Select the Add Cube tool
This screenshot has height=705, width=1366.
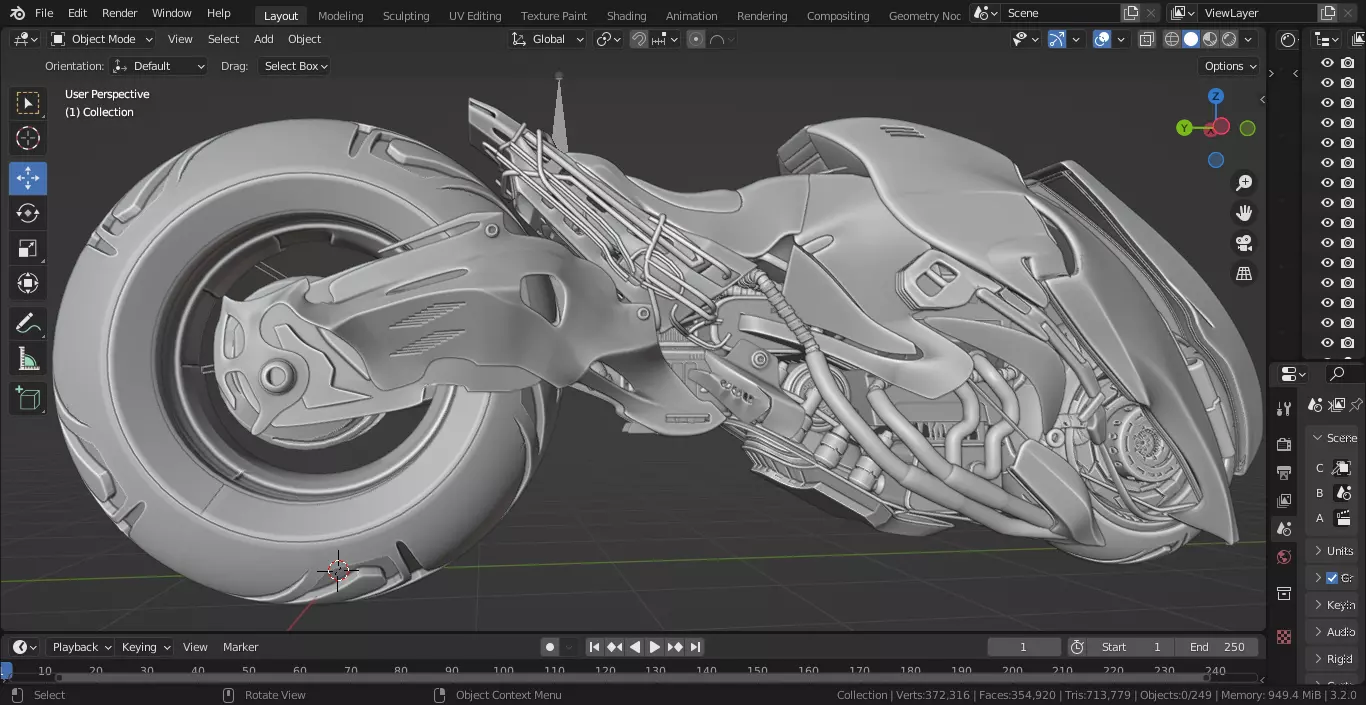(x=28, y=398)
